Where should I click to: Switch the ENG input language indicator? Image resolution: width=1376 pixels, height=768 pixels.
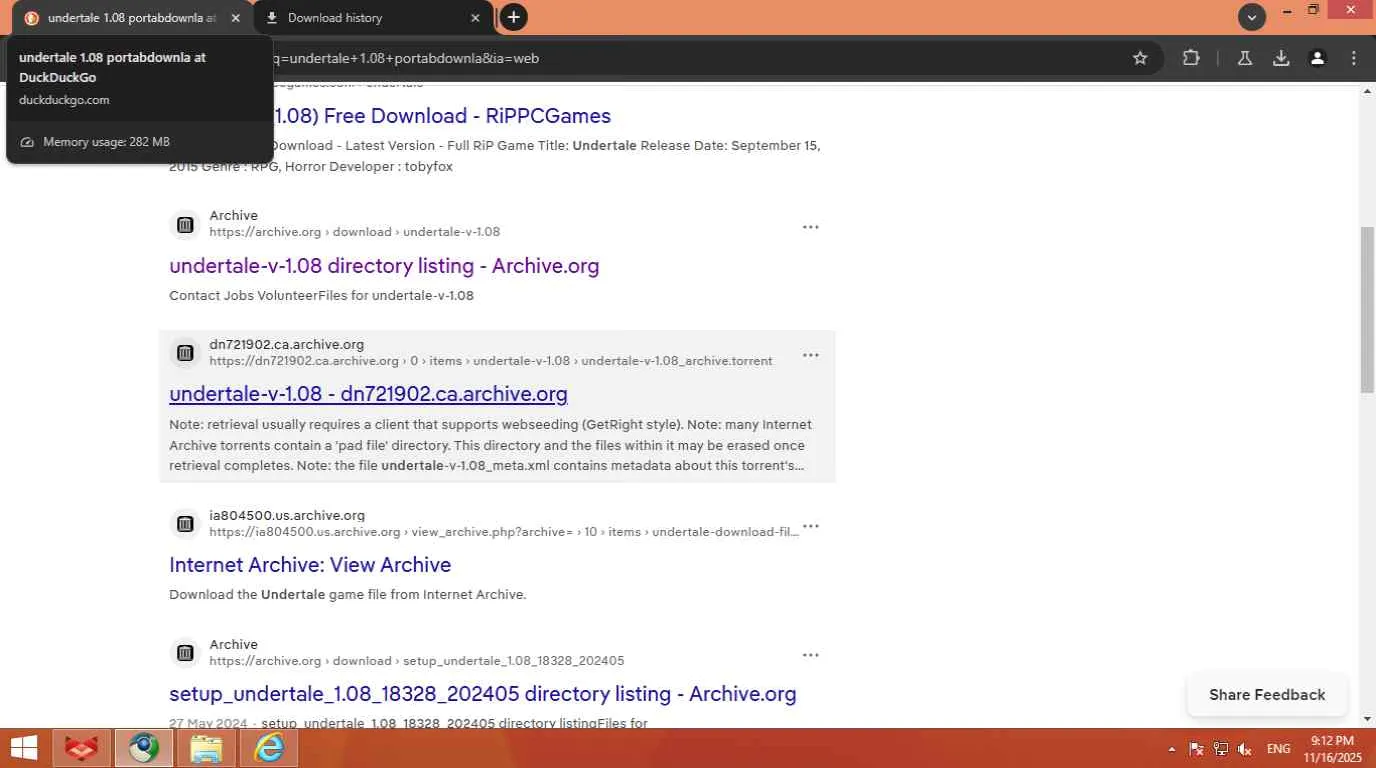point(1278,749)
